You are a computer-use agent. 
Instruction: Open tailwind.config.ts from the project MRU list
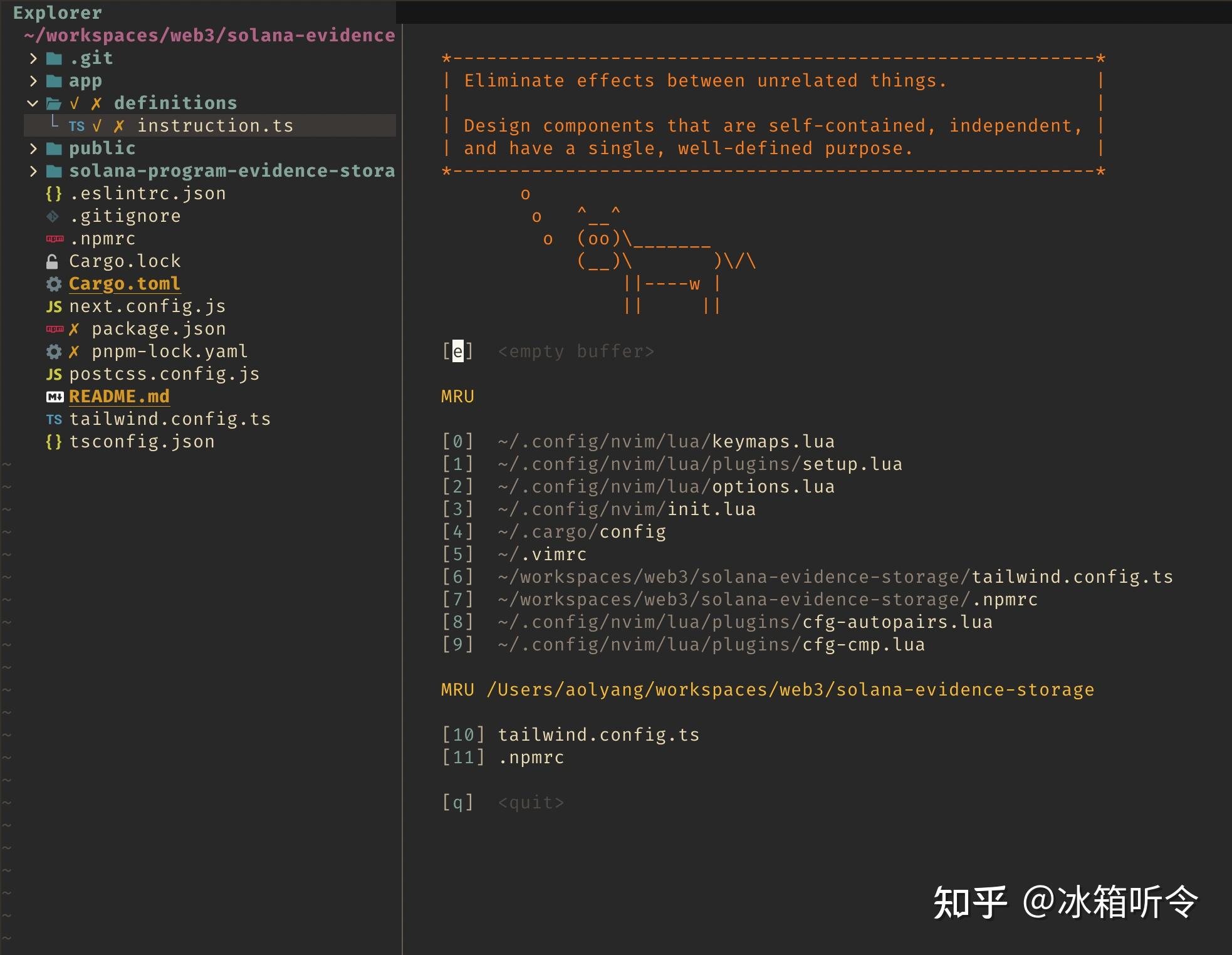[x=598, y=734]
